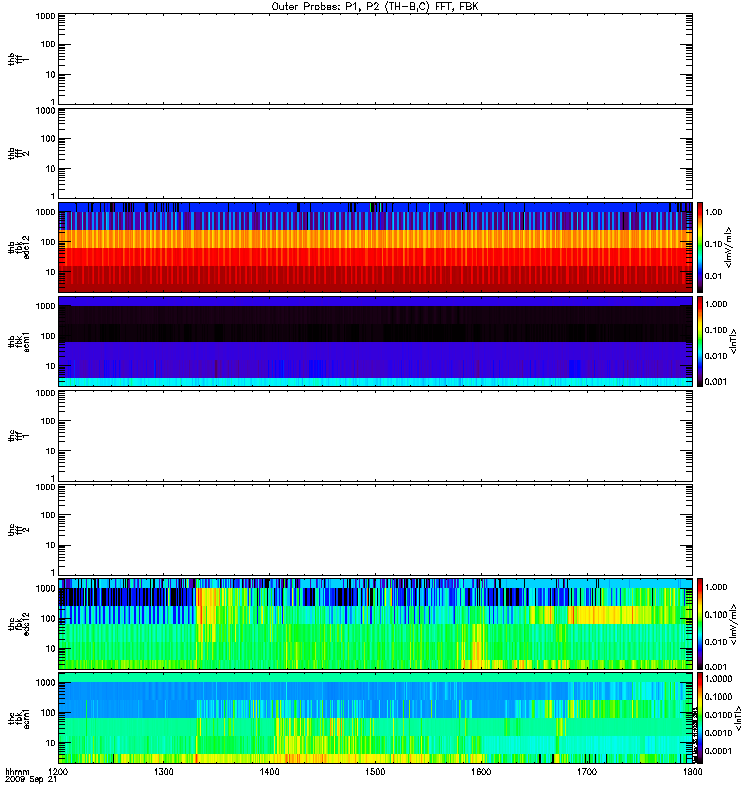Image resolution: width=750 pixels, height=800 pixels.
Task: Click the '0.100' value on thb scm1 color bar
Action: [x=716, y=330]
